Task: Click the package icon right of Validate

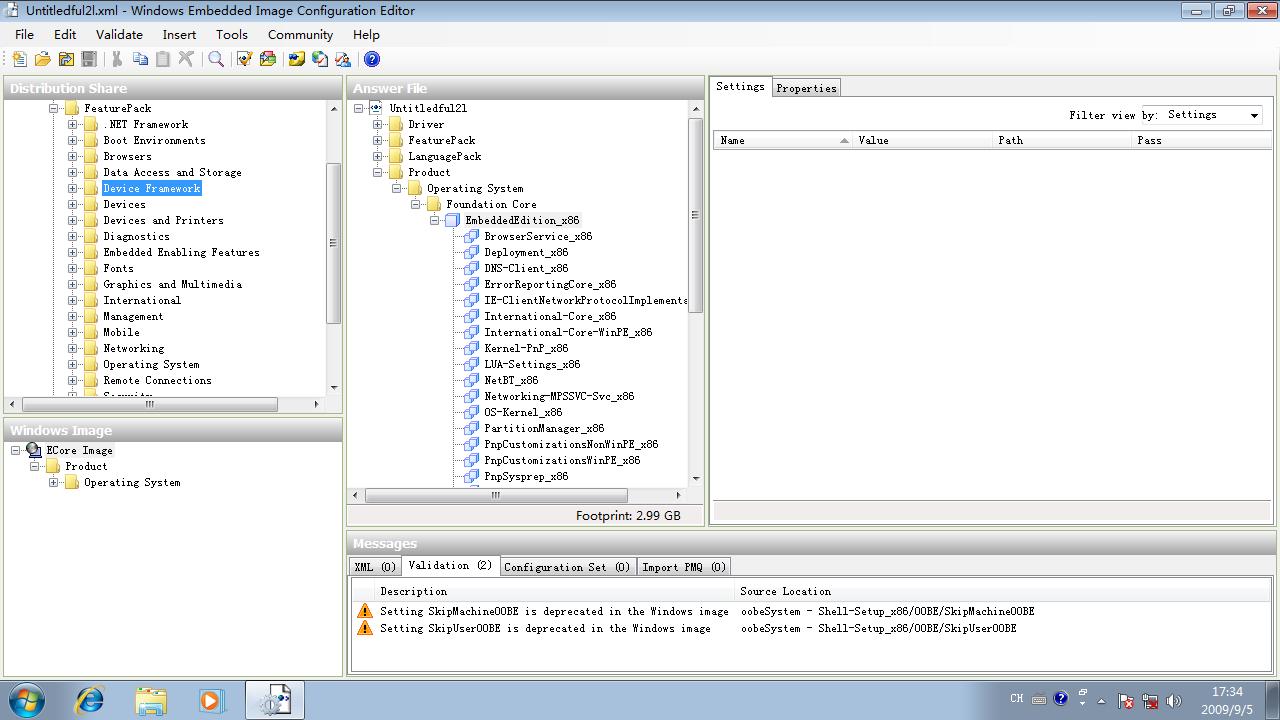Action: point(267,60)
